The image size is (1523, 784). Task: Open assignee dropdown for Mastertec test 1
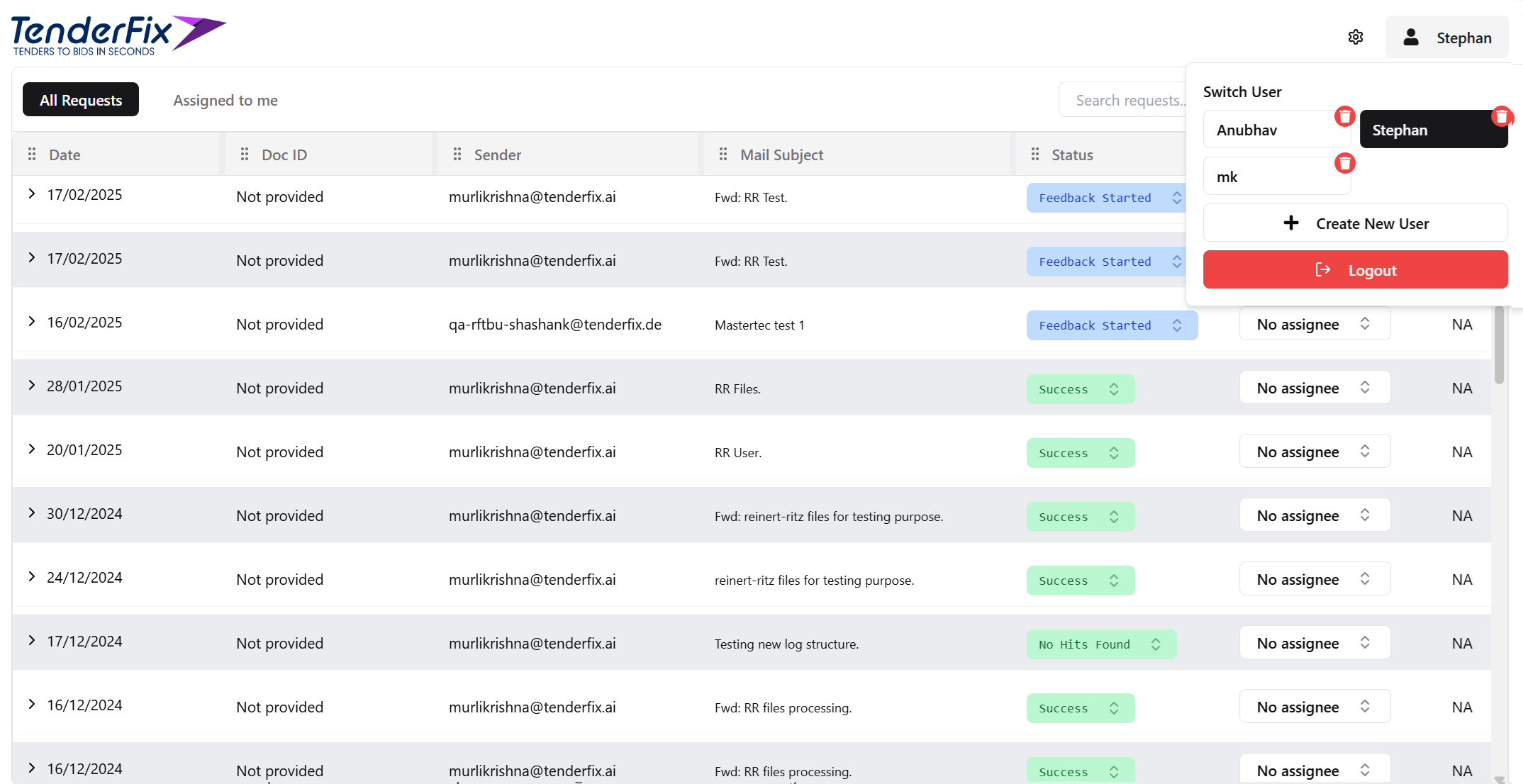(x=1315, y=324)
